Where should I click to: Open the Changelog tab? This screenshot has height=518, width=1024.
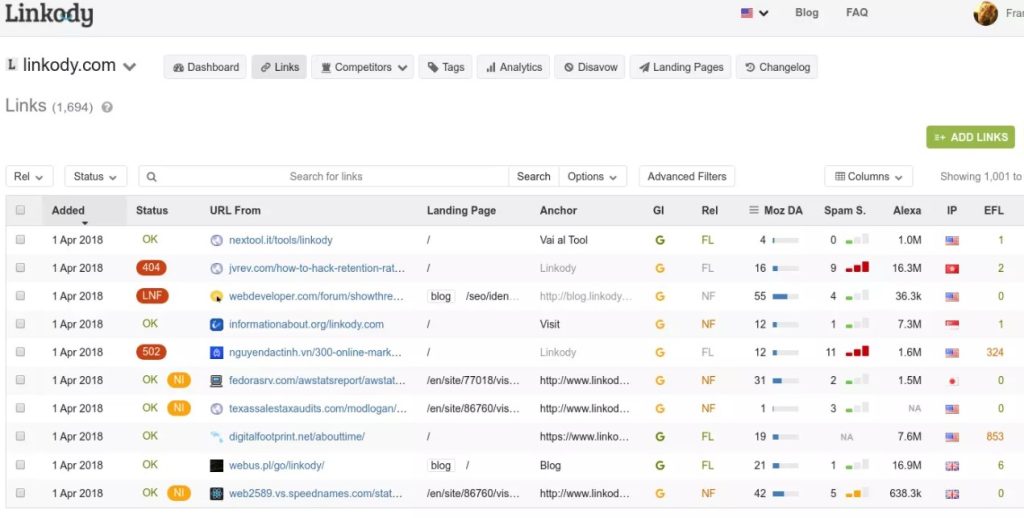tap(776, 67)
